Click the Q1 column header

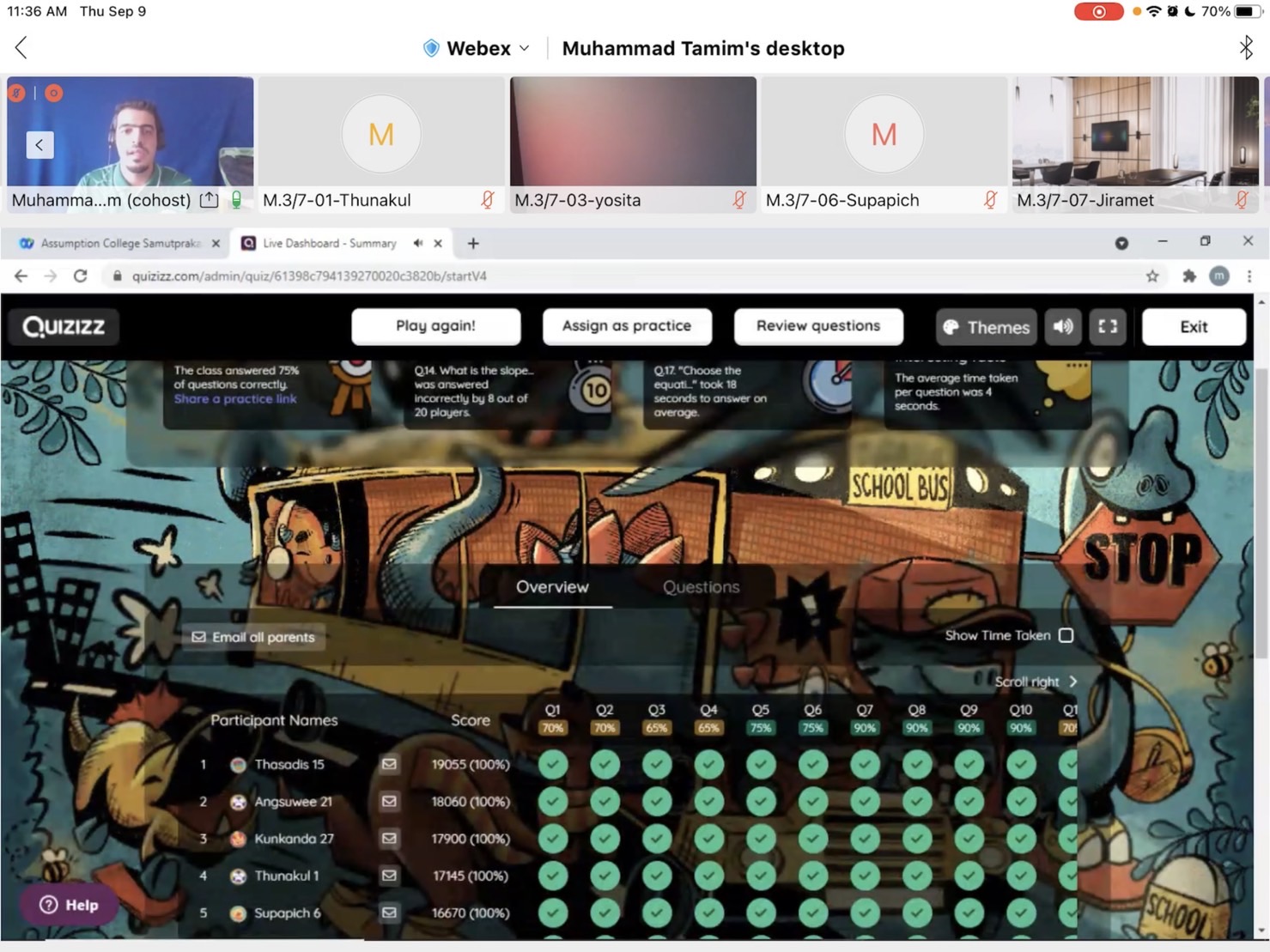pyautogui.click(x=552, y=719)
